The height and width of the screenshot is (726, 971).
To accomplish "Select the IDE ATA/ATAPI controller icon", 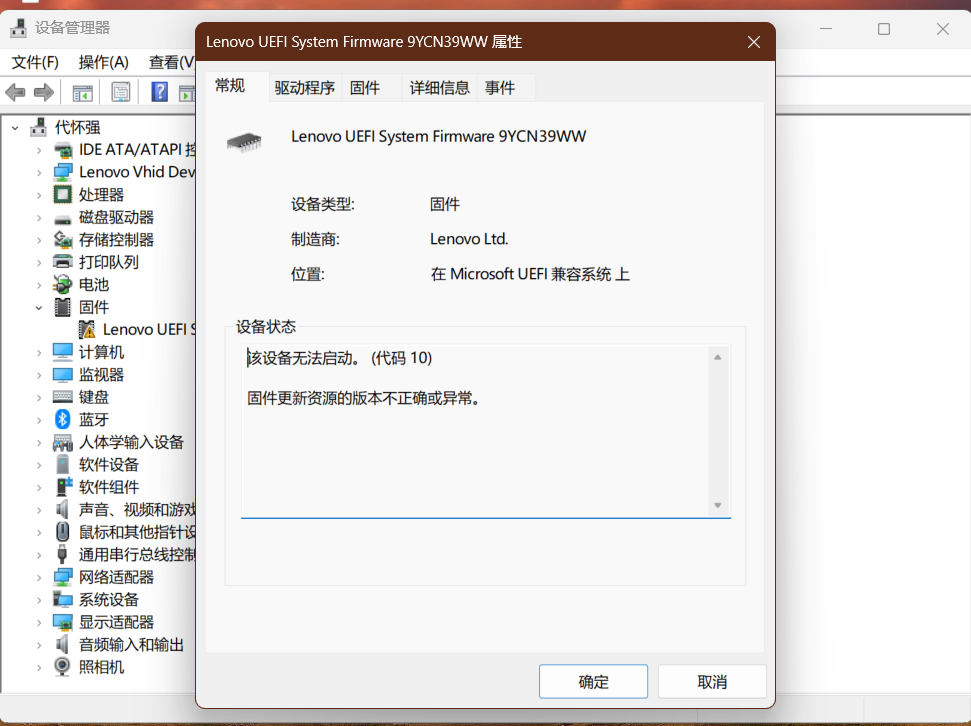I will pyautogui.click(x=63, y=150).
